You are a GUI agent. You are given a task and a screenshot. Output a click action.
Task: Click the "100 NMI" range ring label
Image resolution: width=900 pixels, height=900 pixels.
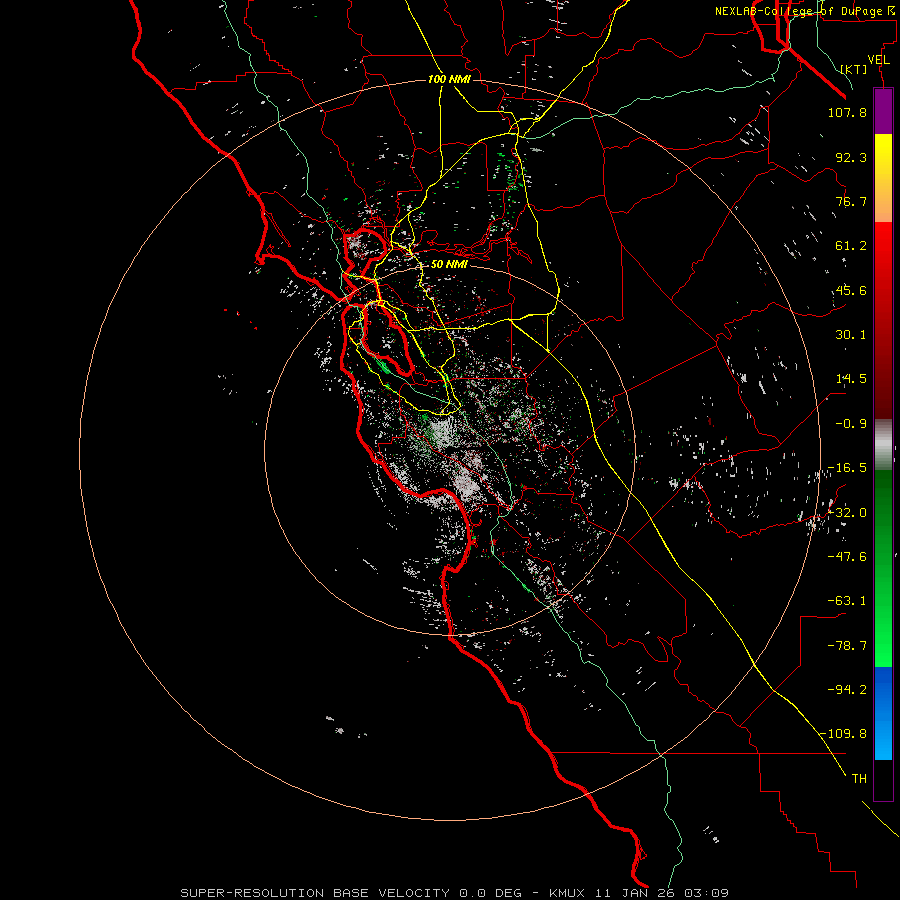(x=449, y=79)
